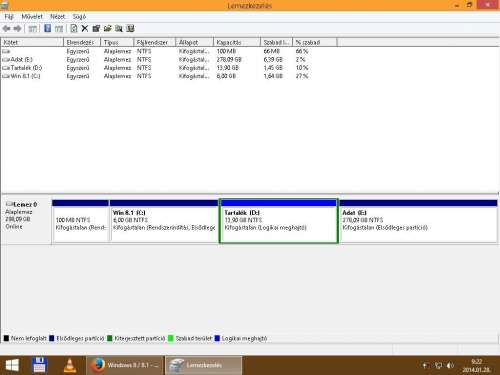Click the Lemez 0 disk icon

point(9,204)
